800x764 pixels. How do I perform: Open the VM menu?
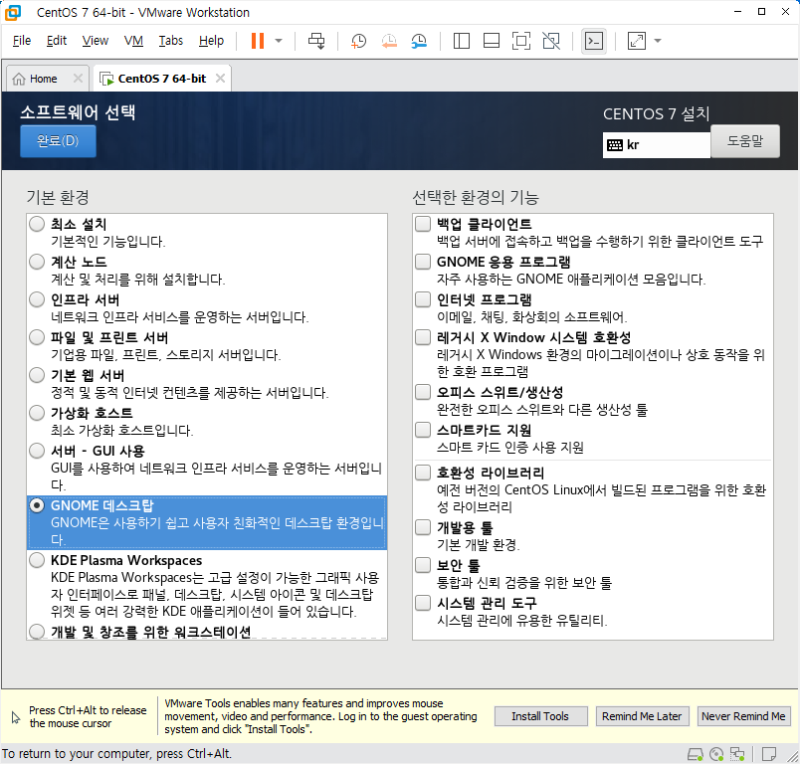[x=135, y=41]
